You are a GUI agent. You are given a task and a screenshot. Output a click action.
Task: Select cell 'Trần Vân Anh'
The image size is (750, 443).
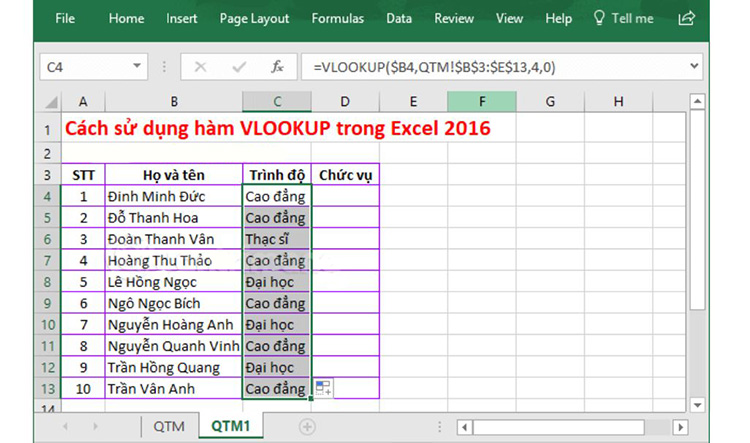[x=174, y=388]
